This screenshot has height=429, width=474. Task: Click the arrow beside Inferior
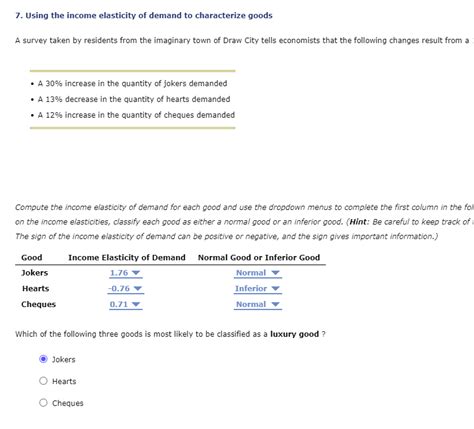pos(275,288)
